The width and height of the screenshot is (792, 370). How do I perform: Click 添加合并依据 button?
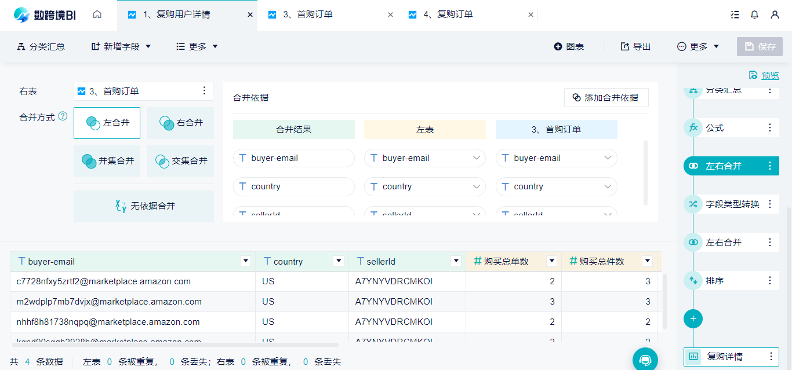point(606,97)
